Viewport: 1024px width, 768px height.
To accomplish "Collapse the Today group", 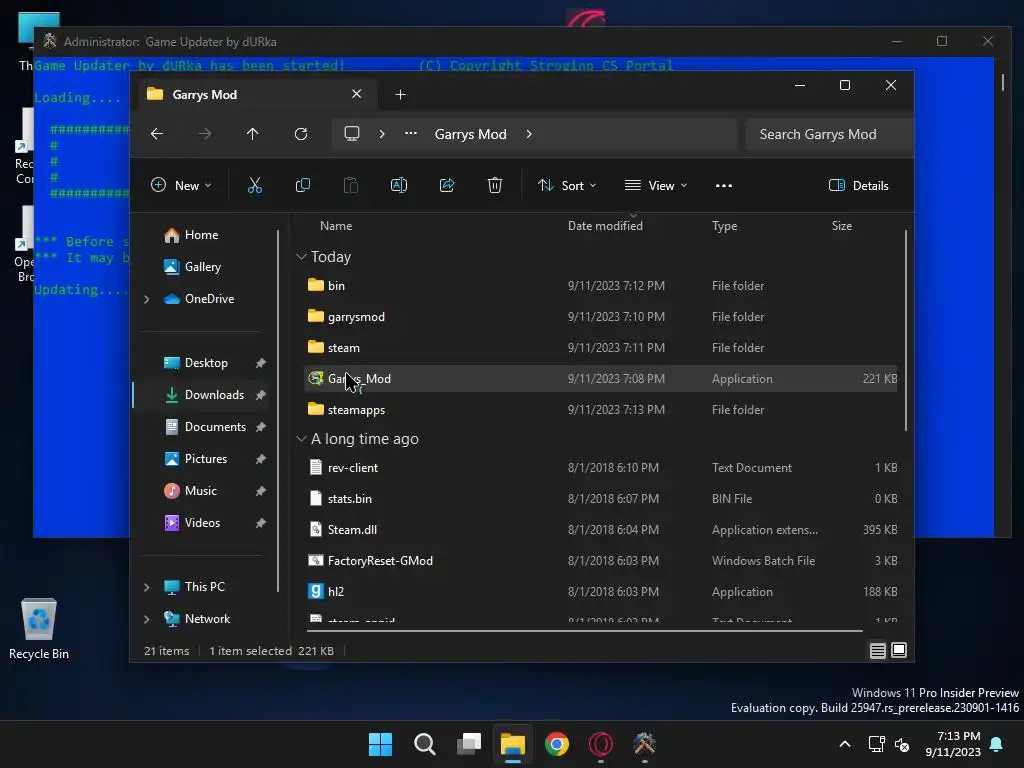I will (x=301, y=257).
